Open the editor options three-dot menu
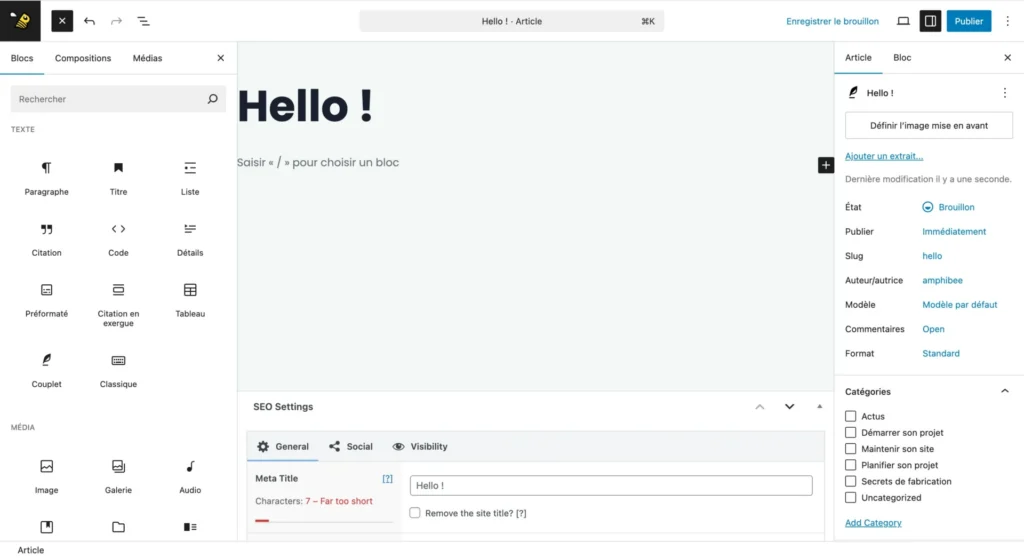 [x=1008, y=21]
